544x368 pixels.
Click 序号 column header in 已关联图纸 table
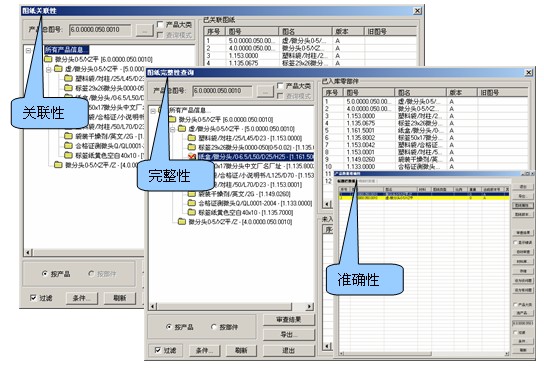tap(215, 32)
